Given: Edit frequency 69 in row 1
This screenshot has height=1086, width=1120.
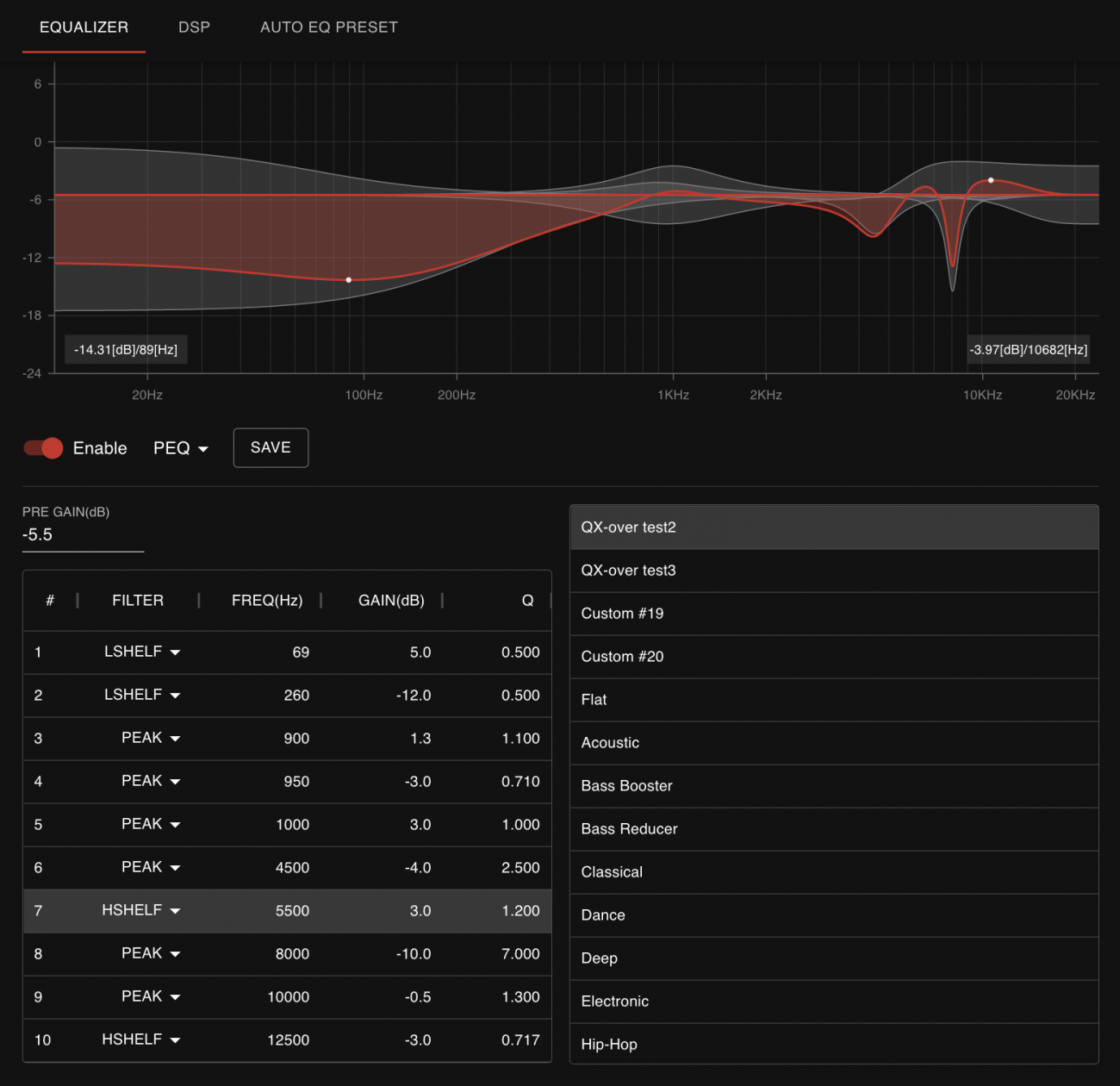Looking at the screenshot, I should point(301,652).
